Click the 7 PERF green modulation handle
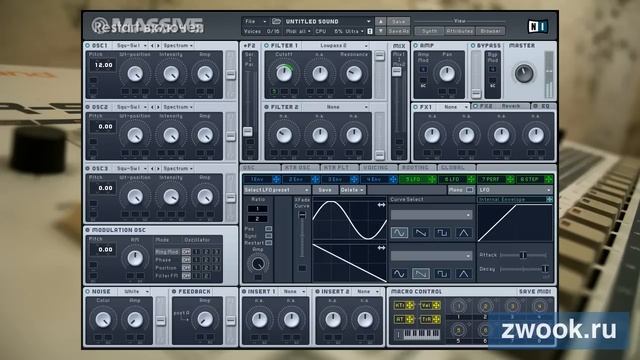640x360 pixels. [x=510, y=179]
